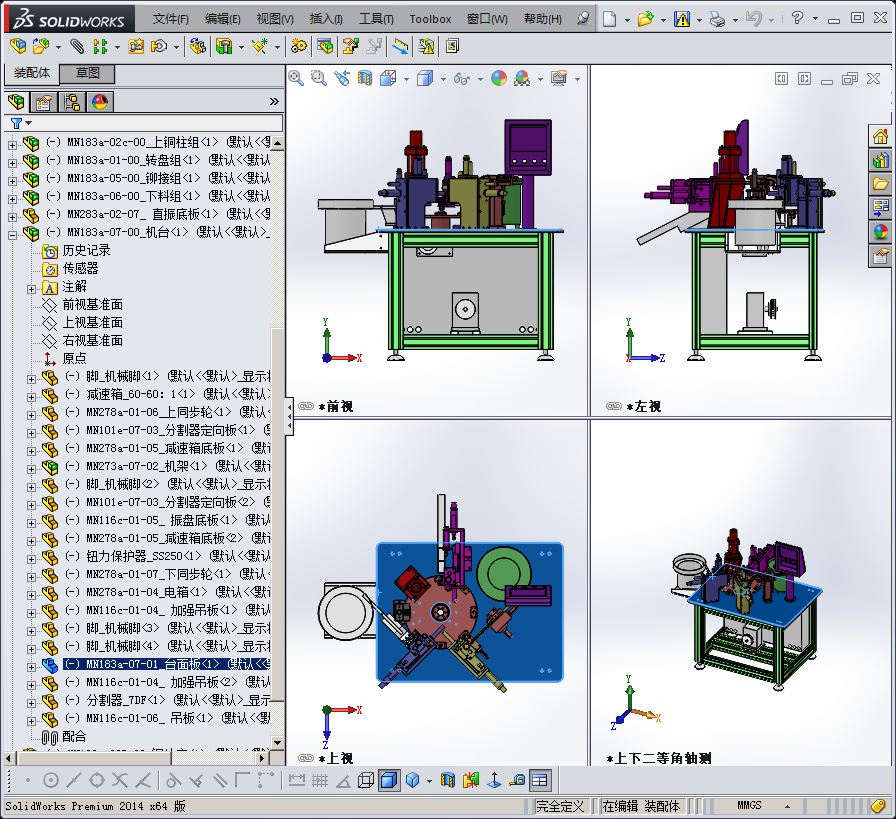This screenshot has width=896, height=819.
Task: Toggle link views icon beside 左视 label
Action: click(x=614, y=406)
